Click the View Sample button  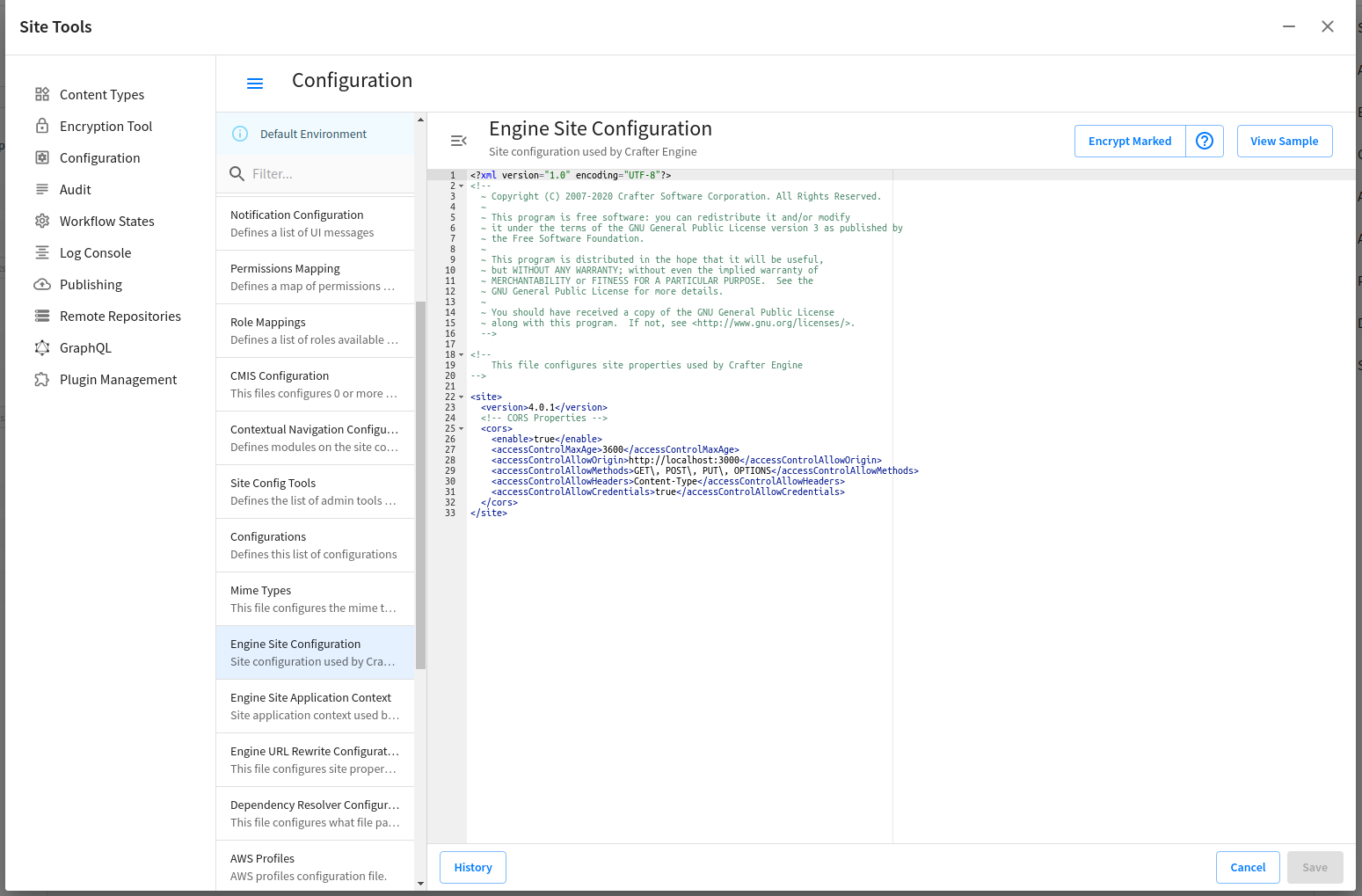[1284, 141]
